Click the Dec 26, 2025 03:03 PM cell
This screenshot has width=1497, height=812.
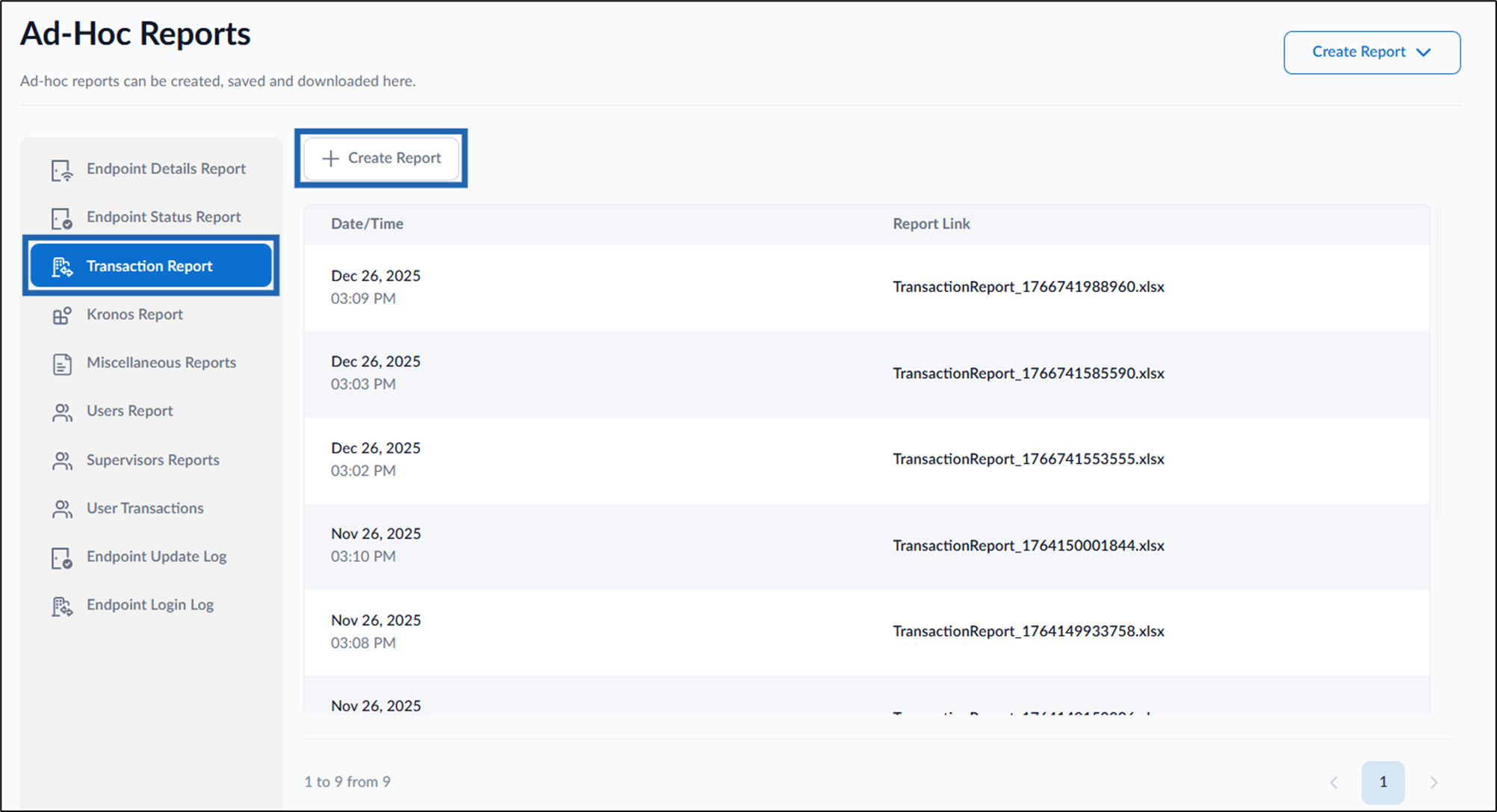[376, 373]
